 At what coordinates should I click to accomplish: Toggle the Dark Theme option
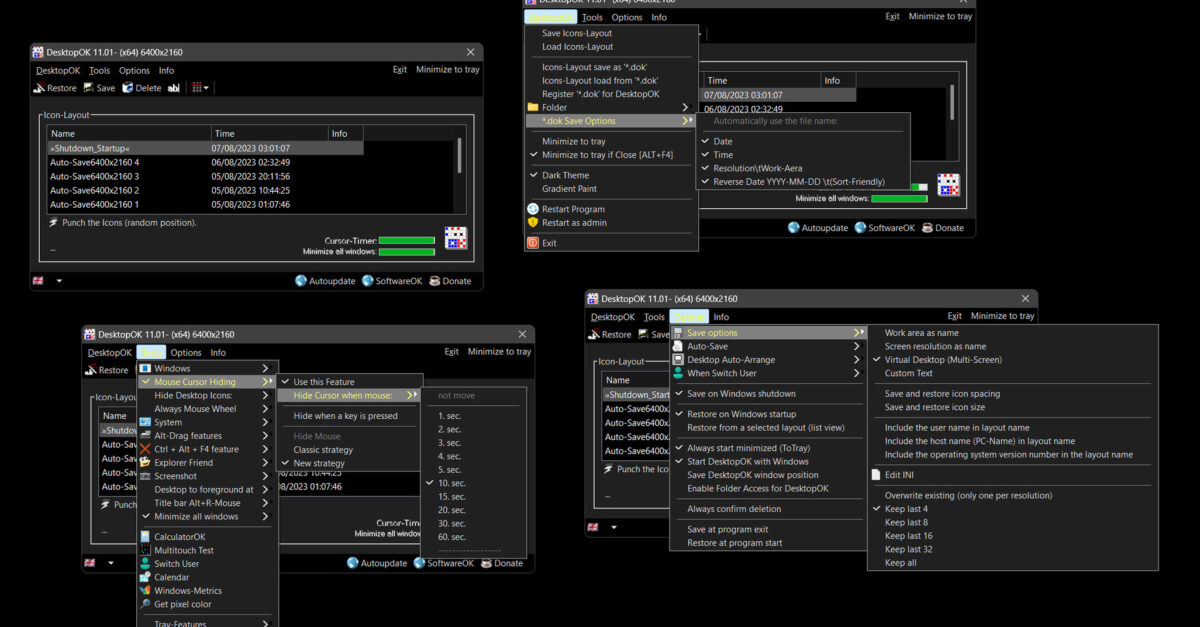[565, 175]
